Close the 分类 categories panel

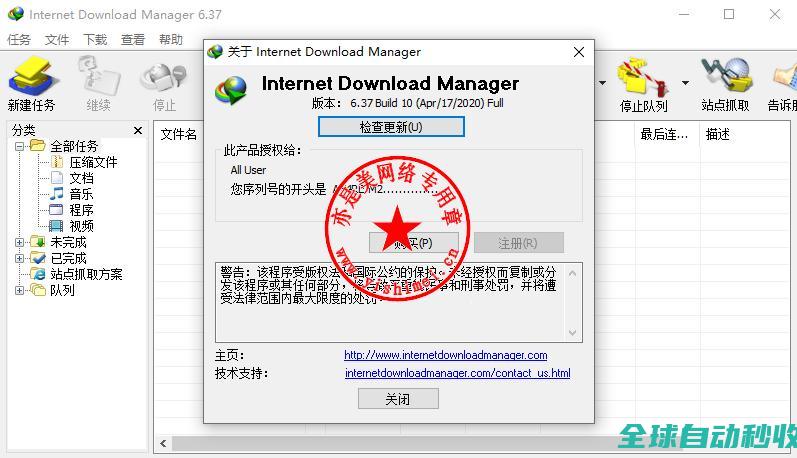pos(138,130)
